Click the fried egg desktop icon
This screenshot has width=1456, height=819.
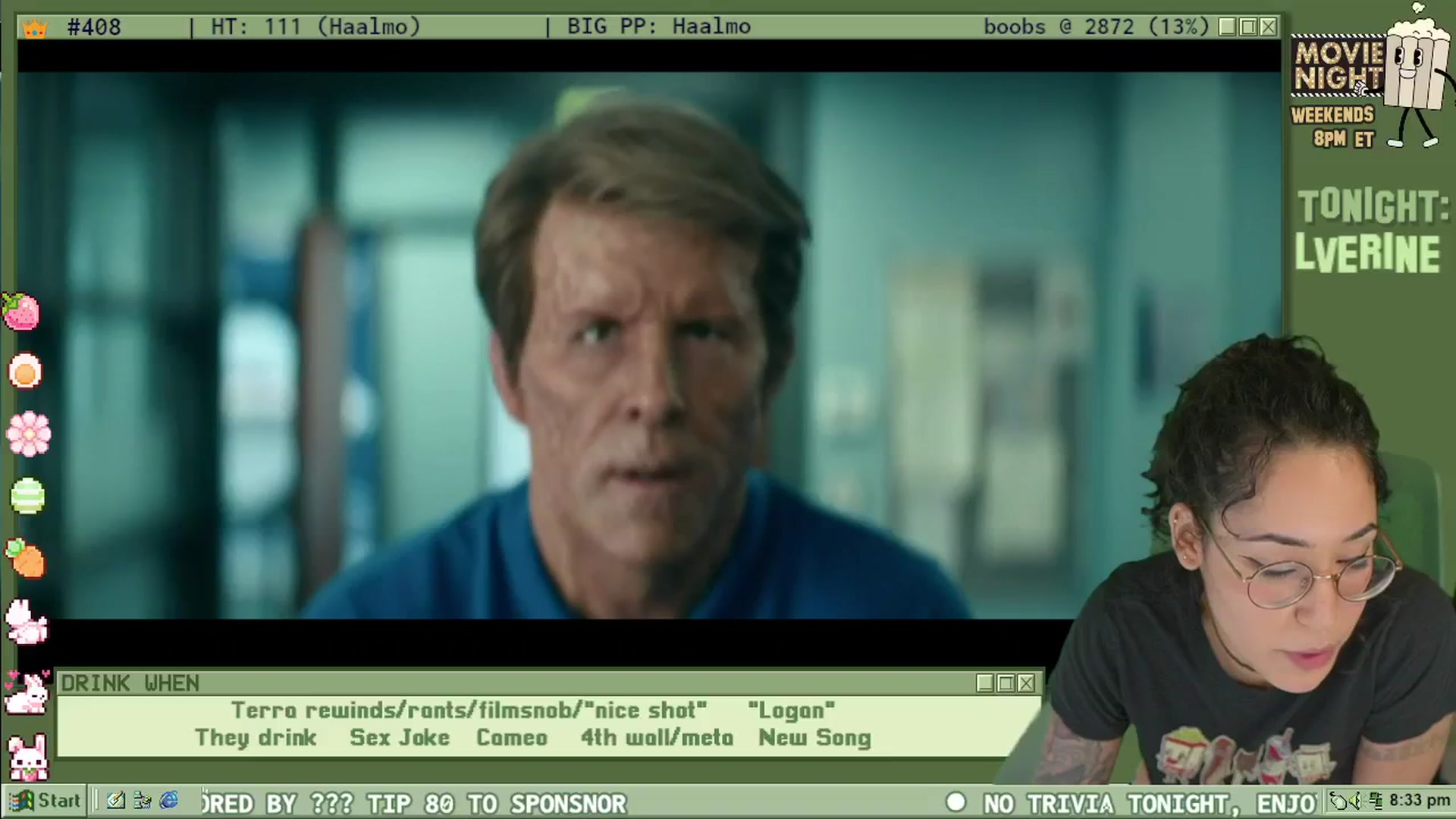pyautogui.click(x=25, y=372)
